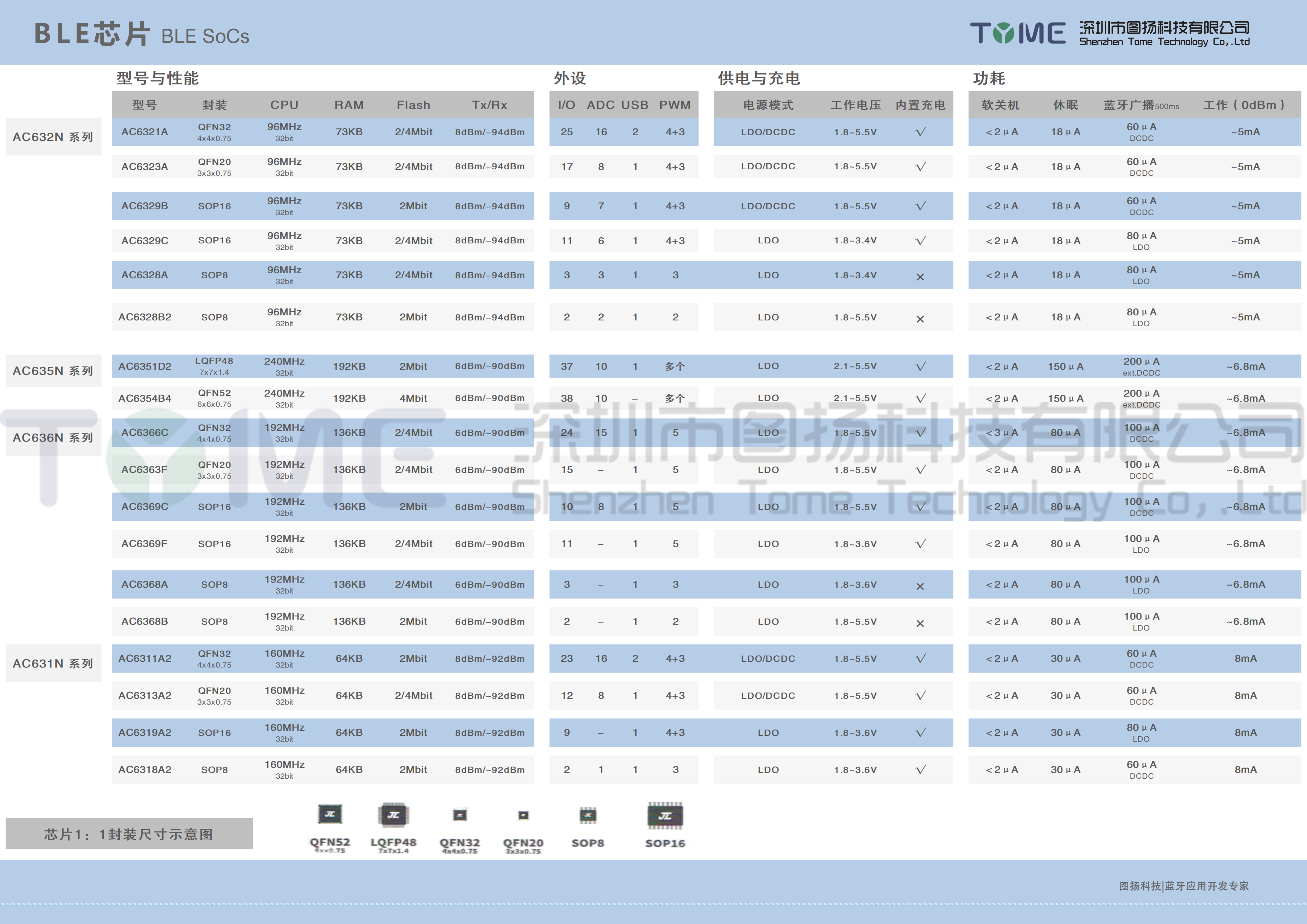Screen dimensions: 1307x924
Task: Click the Tx/Rx column header
Action: (x=490, y=105)
